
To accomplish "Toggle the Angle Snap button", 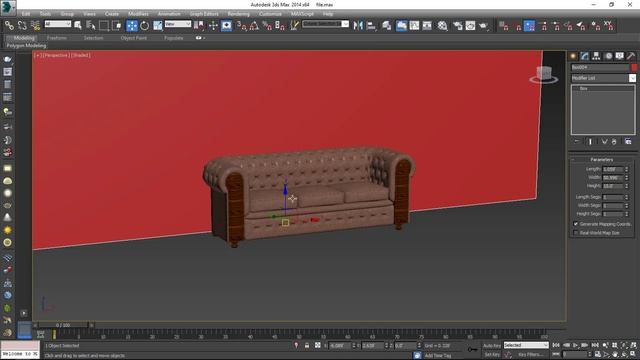I will click(x=254, y=26).
